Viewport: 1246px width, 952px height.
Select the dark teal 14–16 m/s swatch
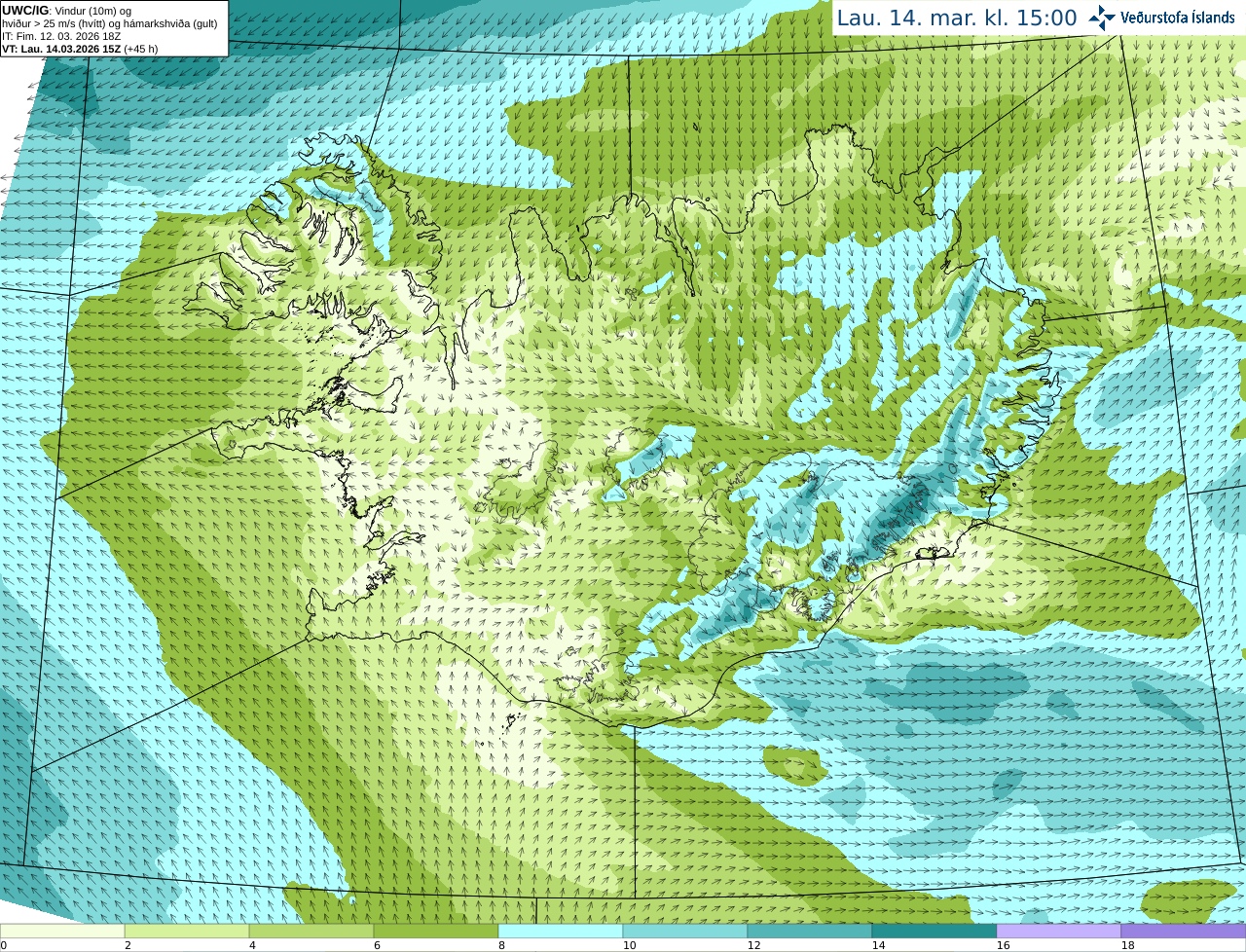coord(934,931)
